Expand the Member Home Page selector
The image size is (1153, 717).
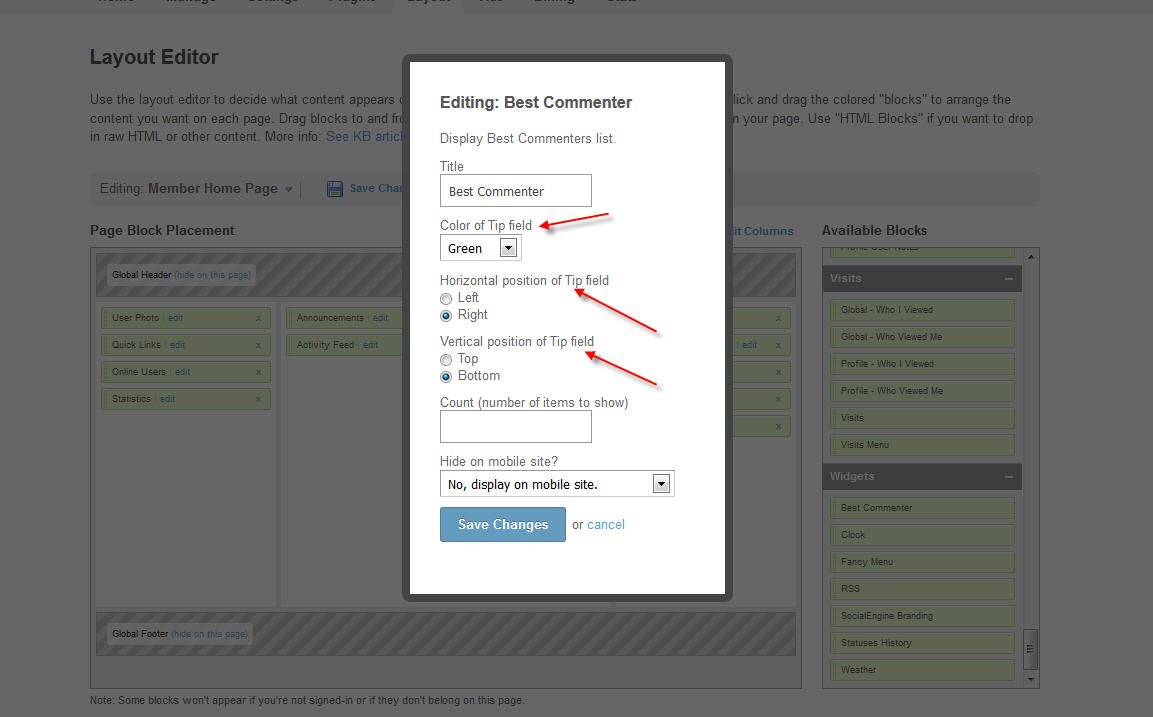(289, 189)
